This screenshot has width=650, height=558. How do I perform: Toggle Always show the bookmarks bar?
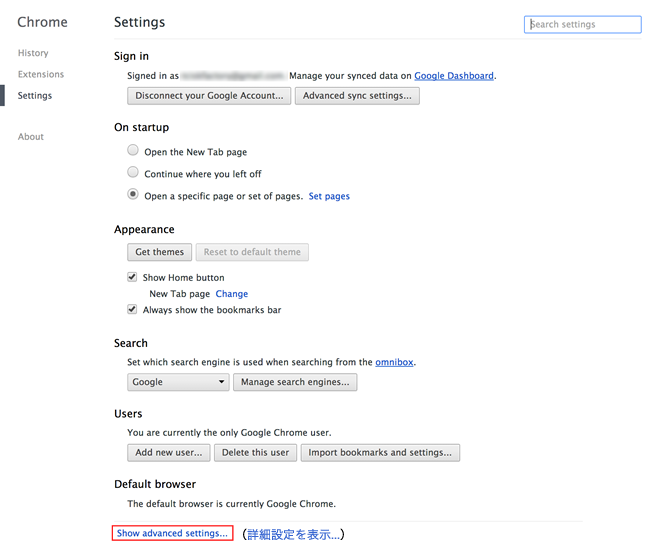(132, 309)
